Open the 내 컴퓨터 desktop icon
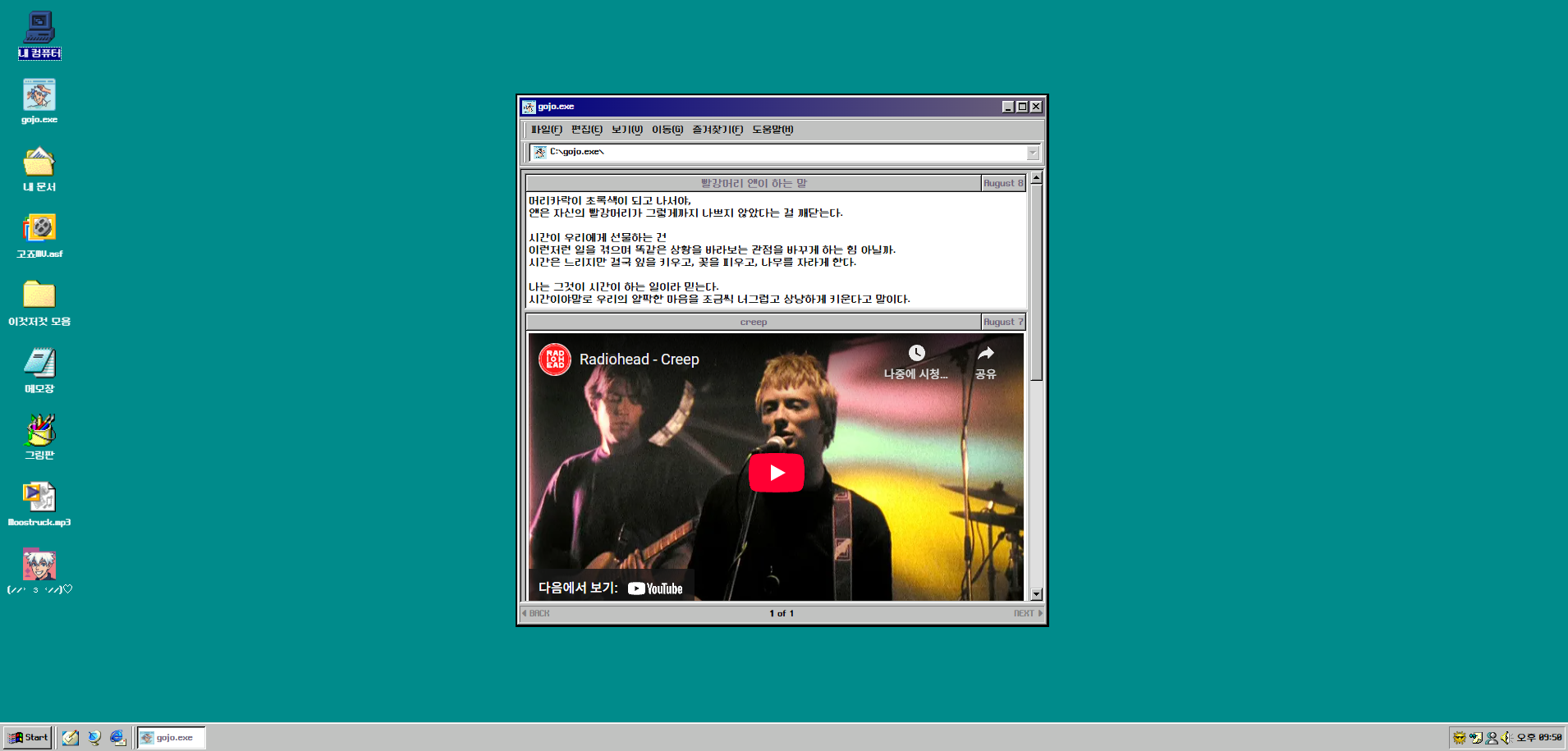The height and width of the screenshot is (751, 1568). (39, 34)
